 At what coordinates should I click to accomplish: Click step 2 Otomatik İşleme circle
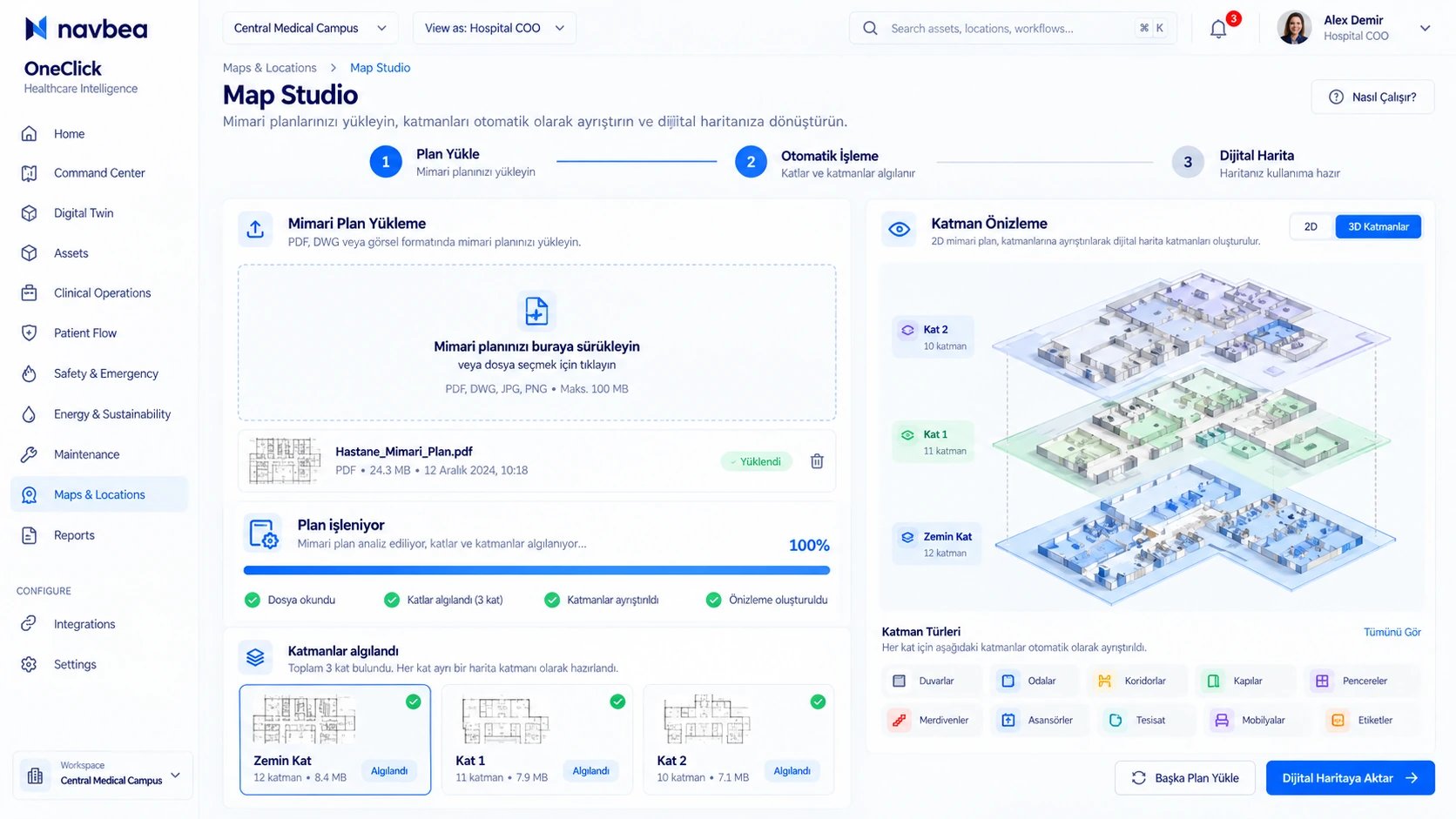[751, 162]
